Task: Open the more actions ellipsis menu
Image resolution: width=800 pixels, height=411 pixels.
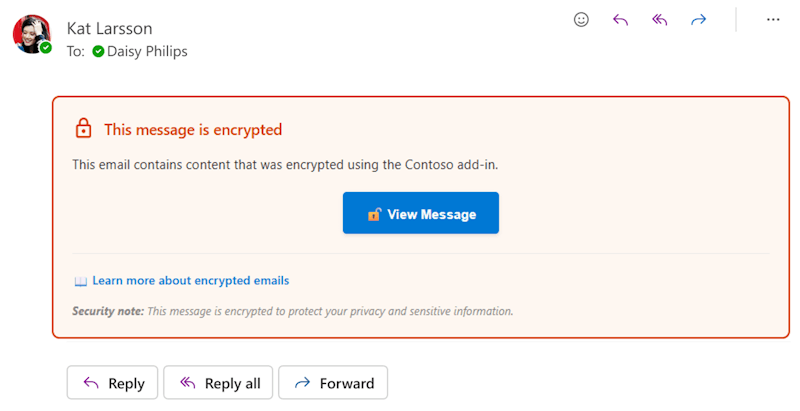Action: point(773,20)
